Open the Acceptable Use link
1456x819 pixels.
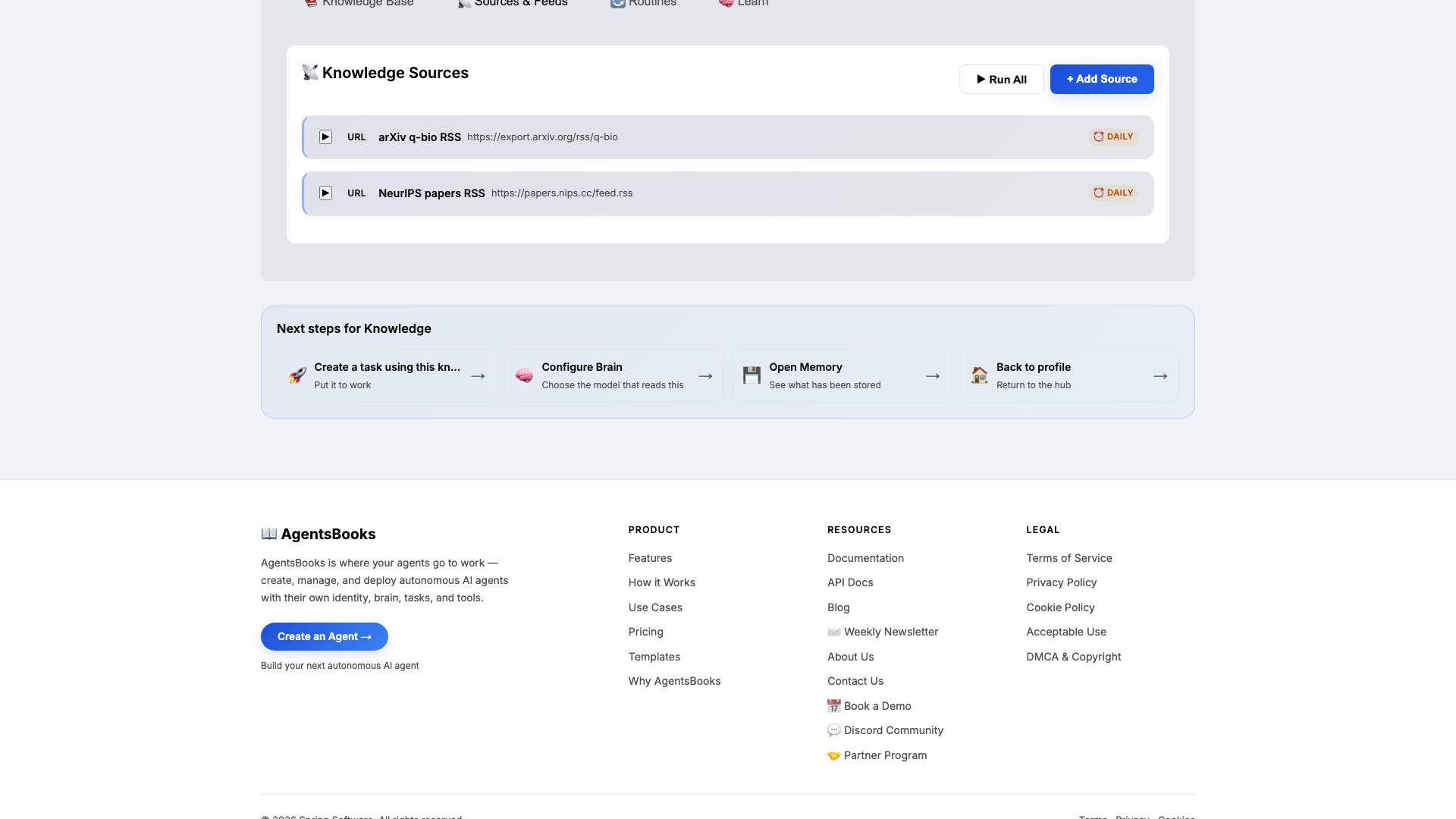[x=1066, y=632]
